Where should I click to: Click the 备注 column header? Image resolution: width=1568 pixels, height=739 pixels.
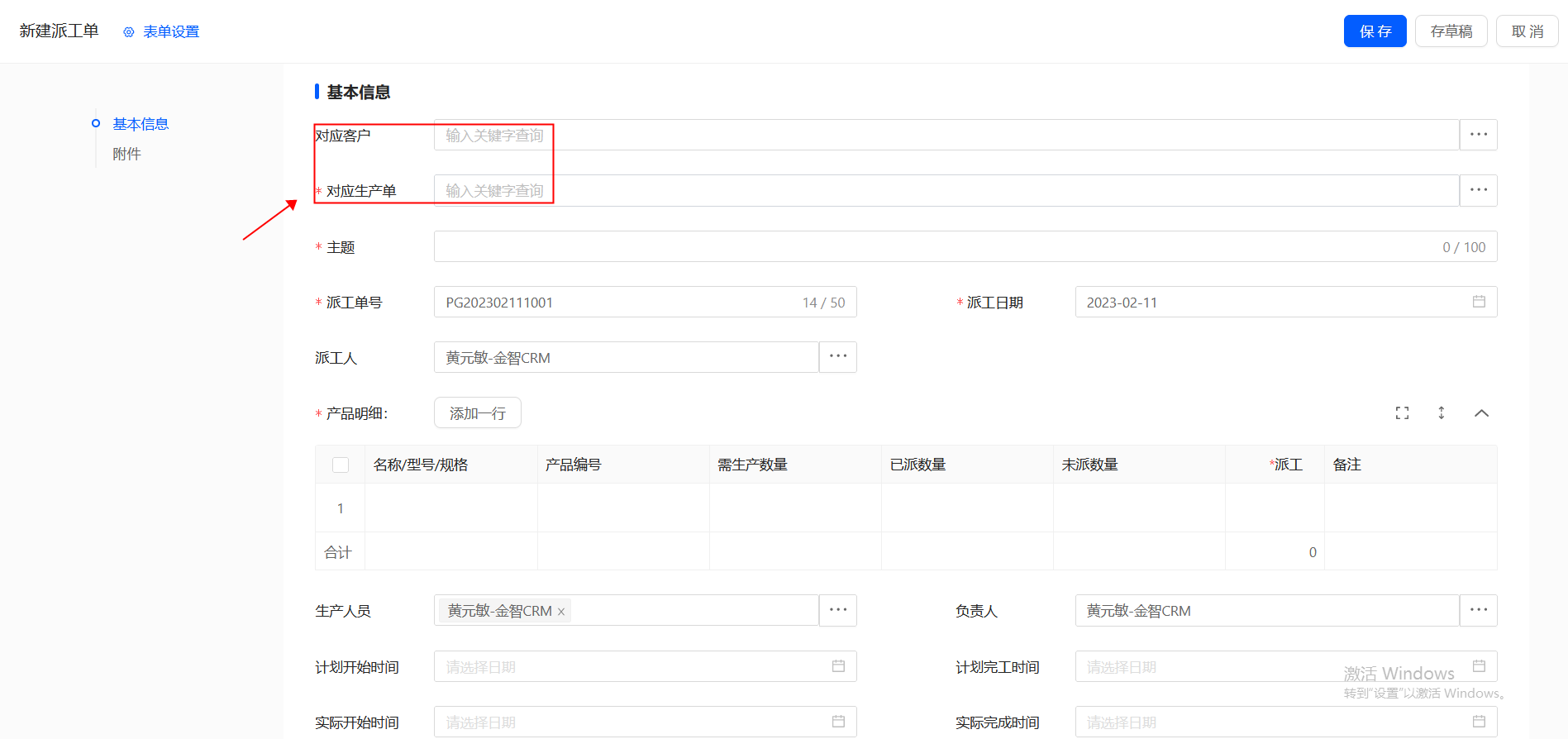pos(1411,465)
